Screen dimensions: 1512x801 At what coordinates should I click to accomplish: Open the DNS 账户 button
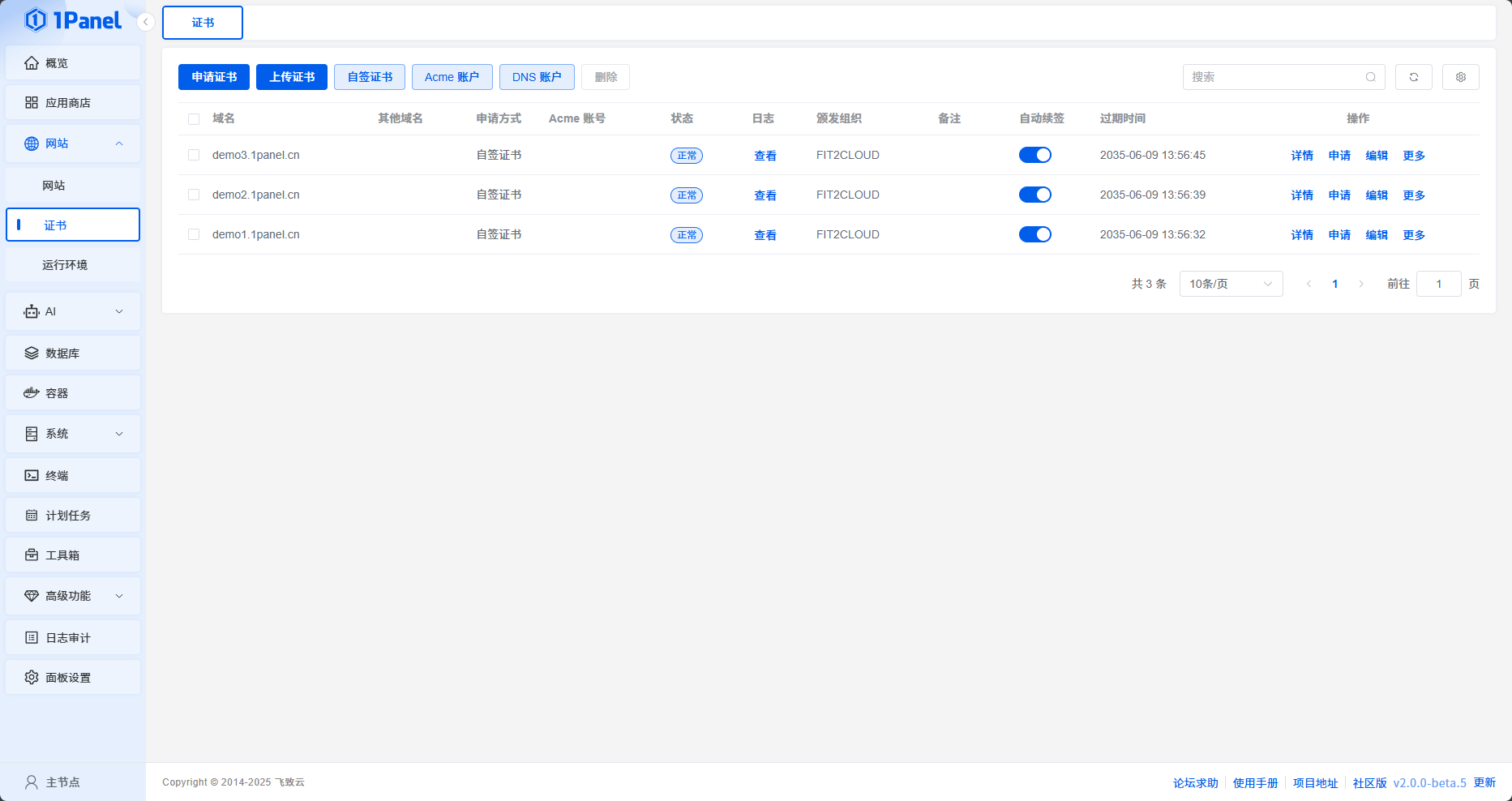[537, 77]
